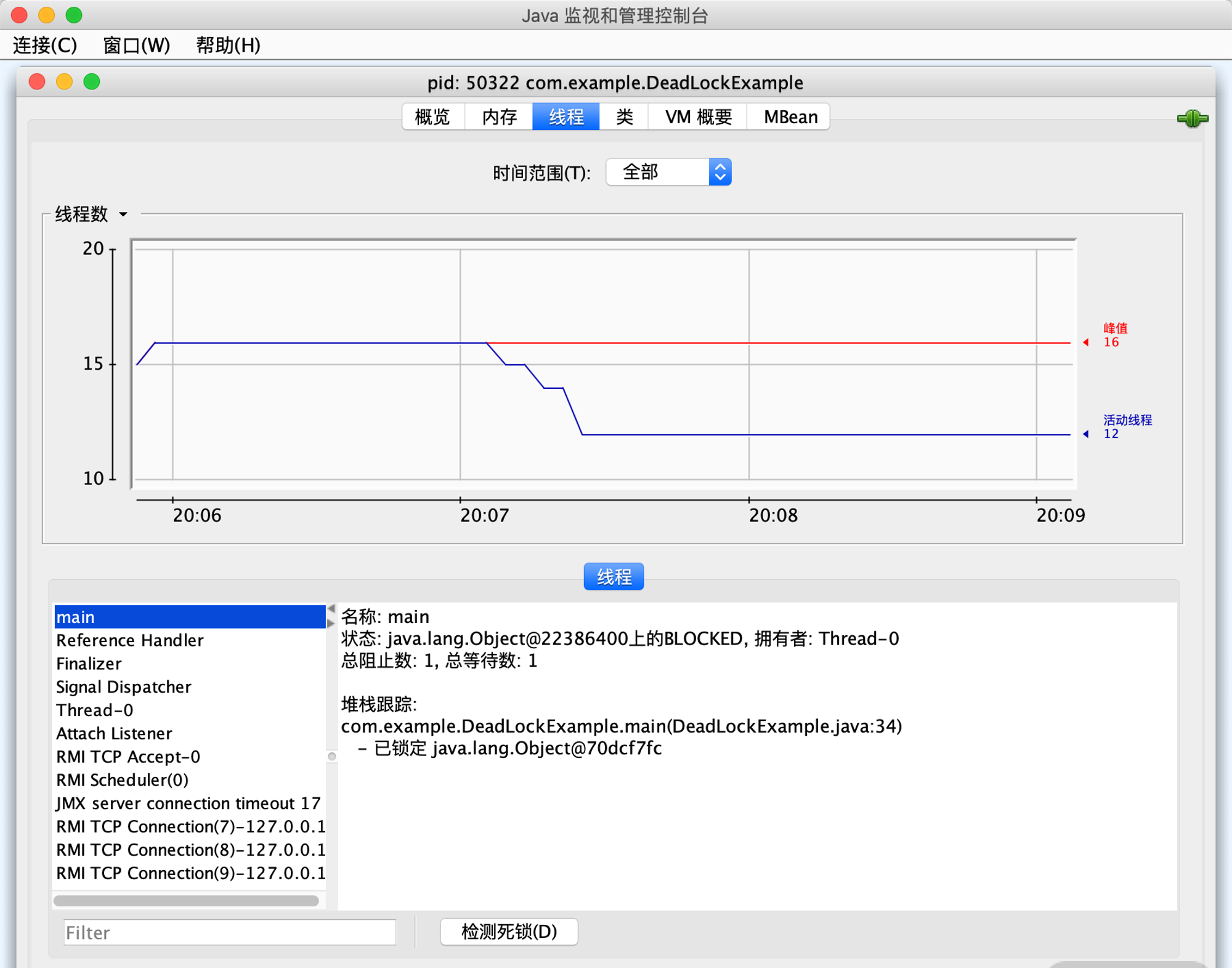Click the split pane expand-right arrow
Viewport: 1232px width, 968px height.
(331, 624)
